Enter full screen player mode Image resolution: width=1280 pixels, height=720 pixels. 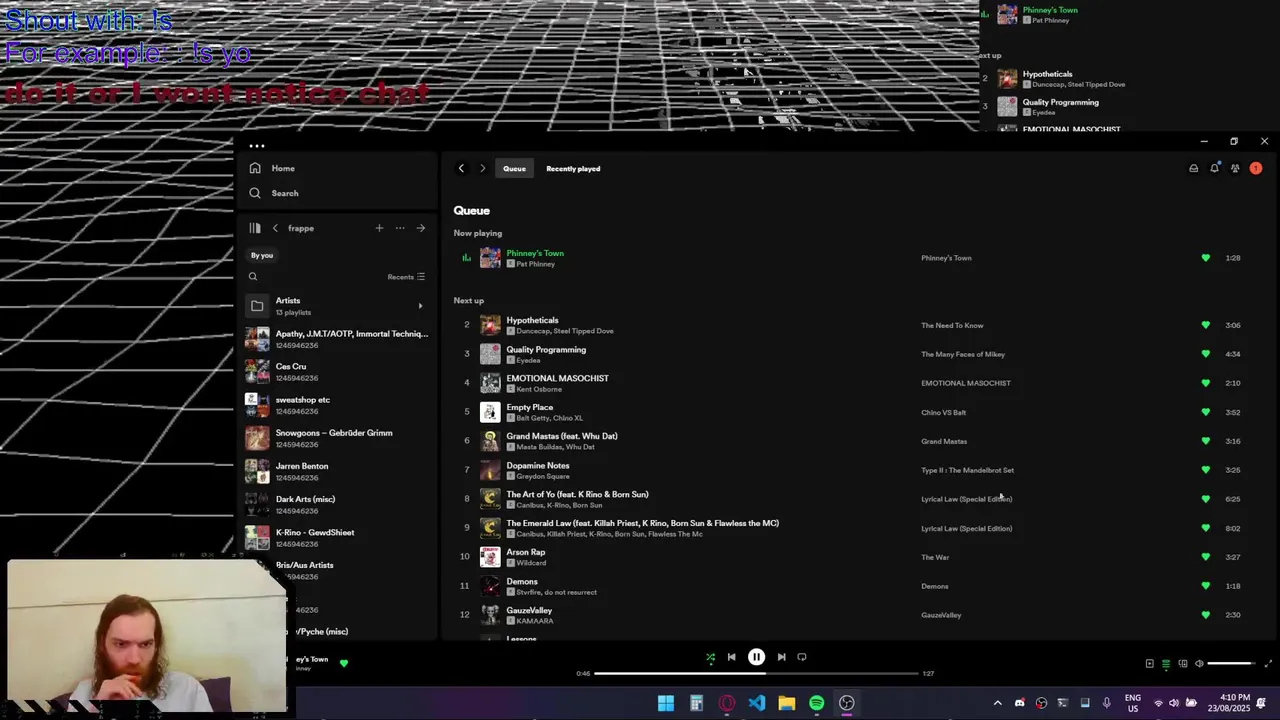pos(1268,663)
